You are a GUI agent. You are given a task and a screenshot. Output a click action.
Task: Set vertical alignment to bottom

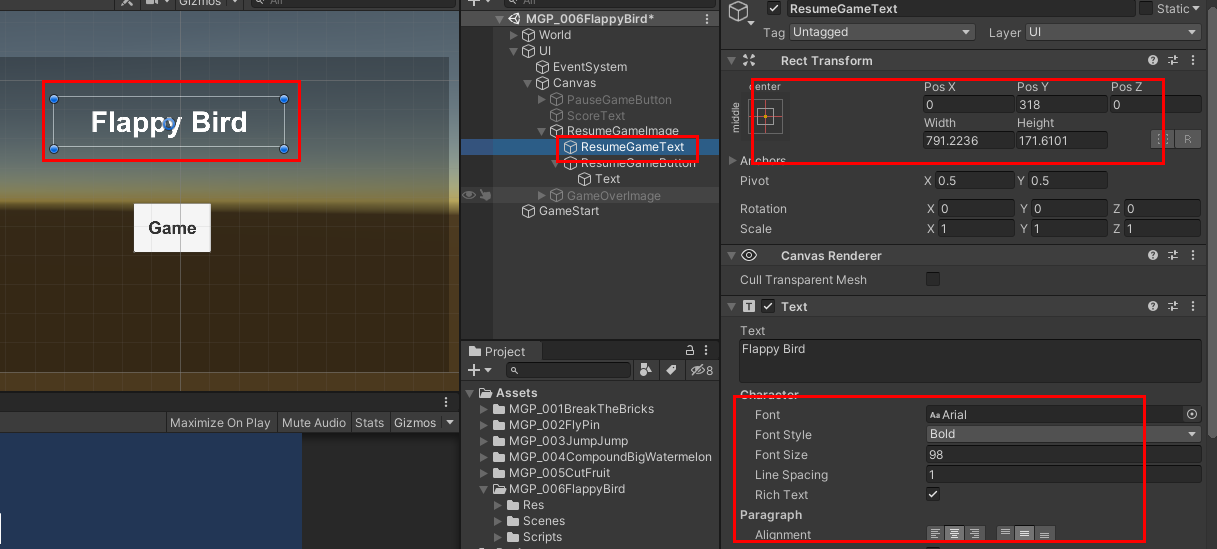[1045, 534]
